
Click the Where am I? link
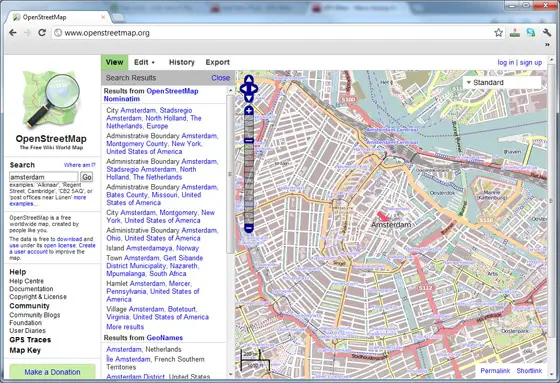(80, 165)
